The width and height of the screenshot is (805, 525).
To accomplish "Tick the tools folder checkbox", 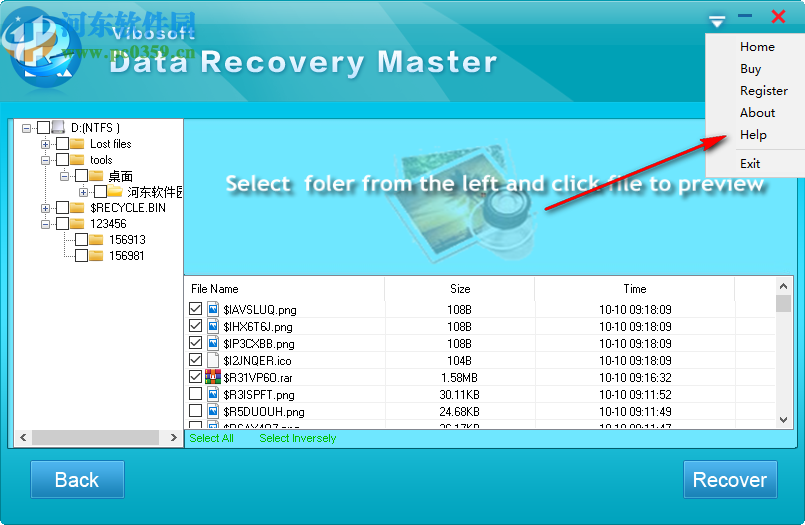I will (x=63, y=159).
